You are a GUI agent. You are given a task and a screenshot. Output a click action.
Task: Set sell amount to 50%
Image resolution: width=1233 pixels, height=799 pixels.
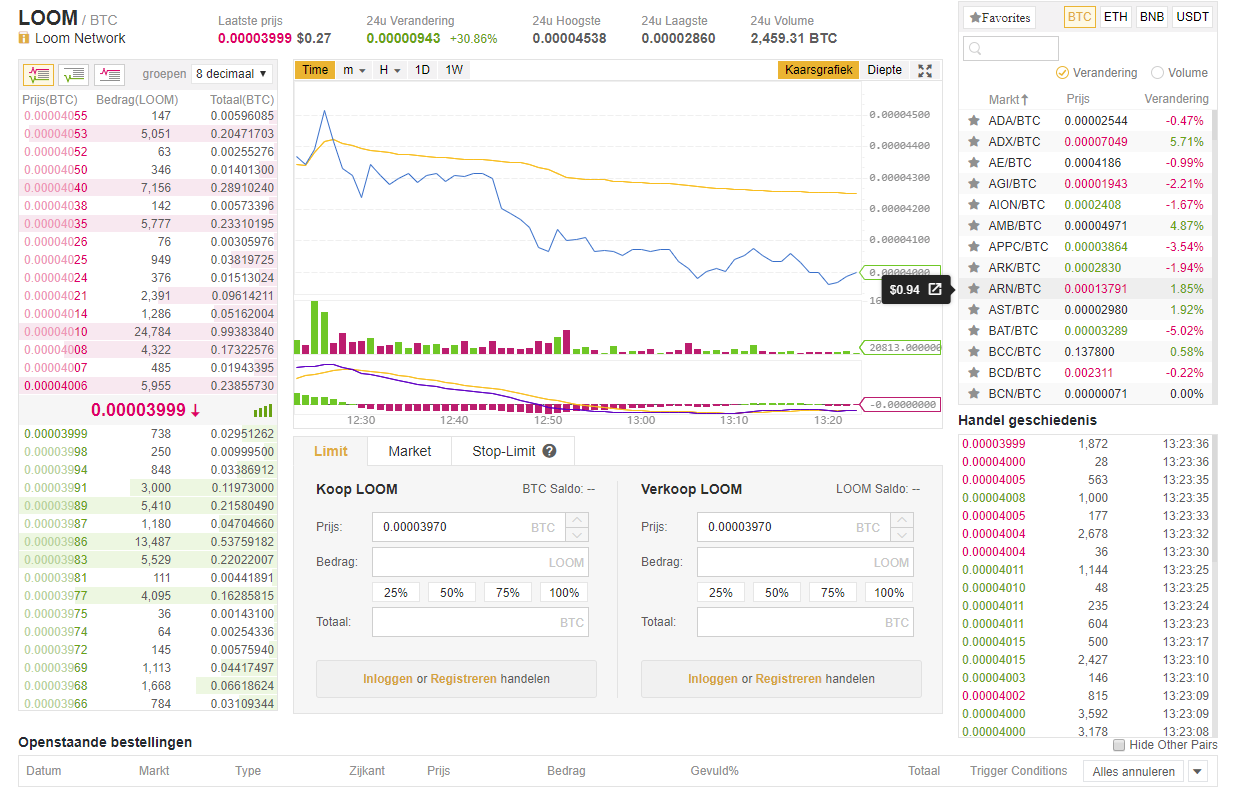777,592
